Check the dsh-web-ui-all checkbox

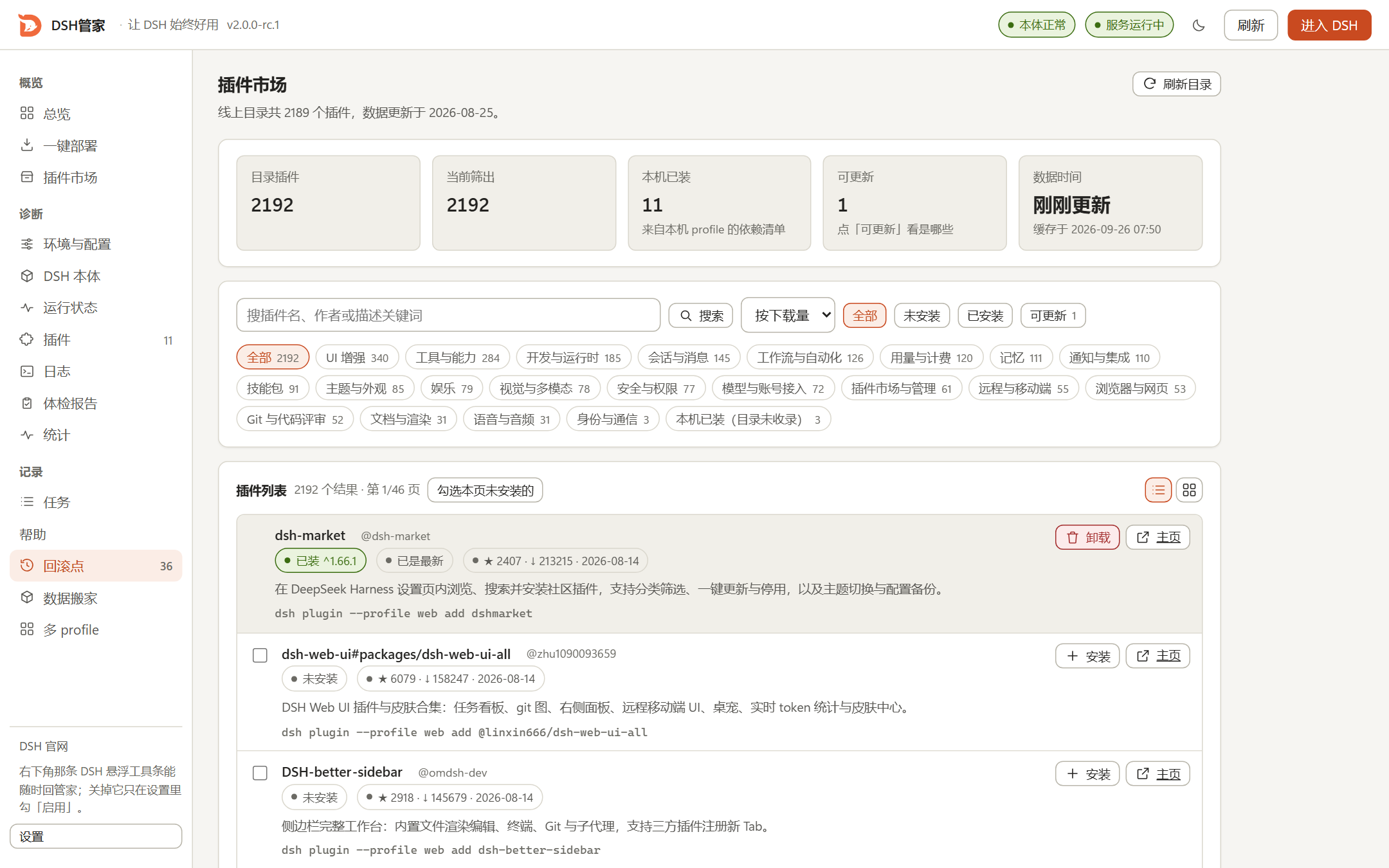[260, 655]
